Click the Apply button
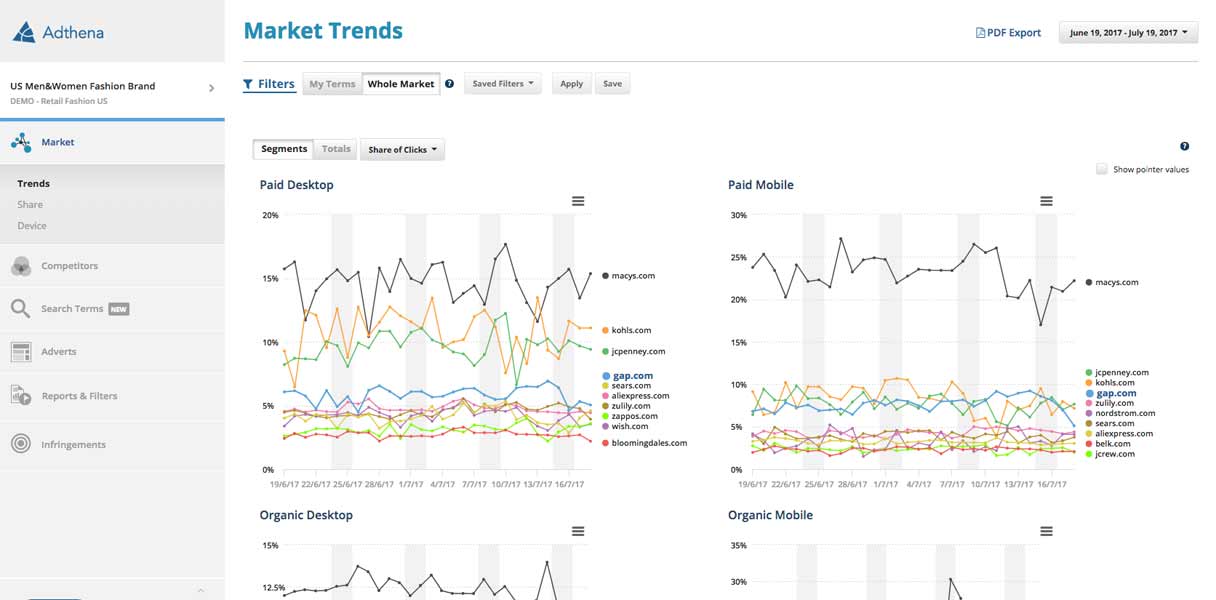 pyautogui.click(x=571, y=84)
